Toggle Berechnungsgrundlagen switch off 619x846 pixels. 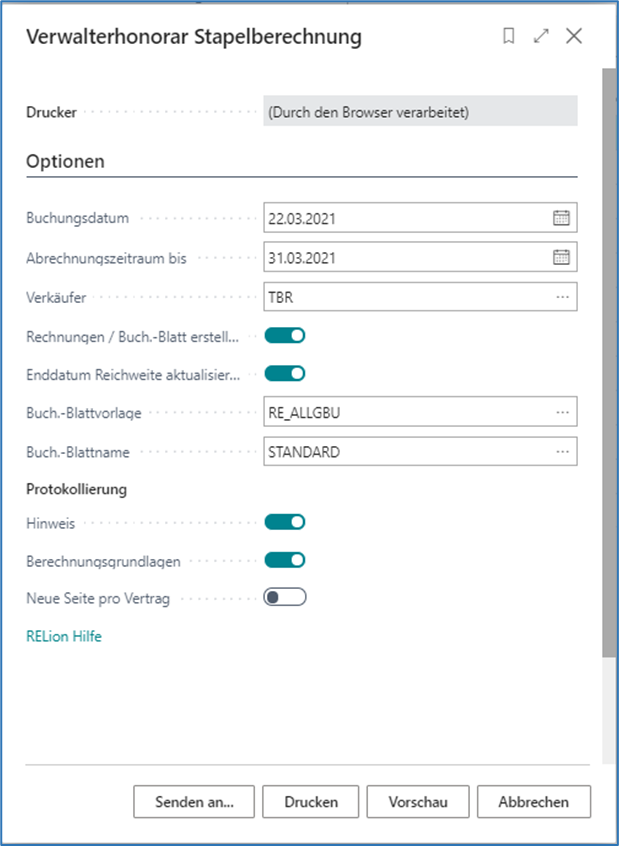click(284, 560)
